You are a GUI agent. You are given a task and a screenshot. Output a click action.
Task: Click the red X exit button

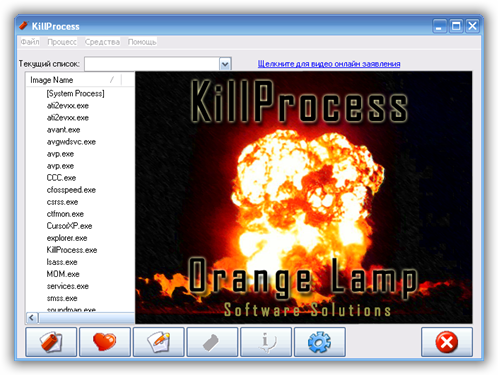(x=447, y=342)
